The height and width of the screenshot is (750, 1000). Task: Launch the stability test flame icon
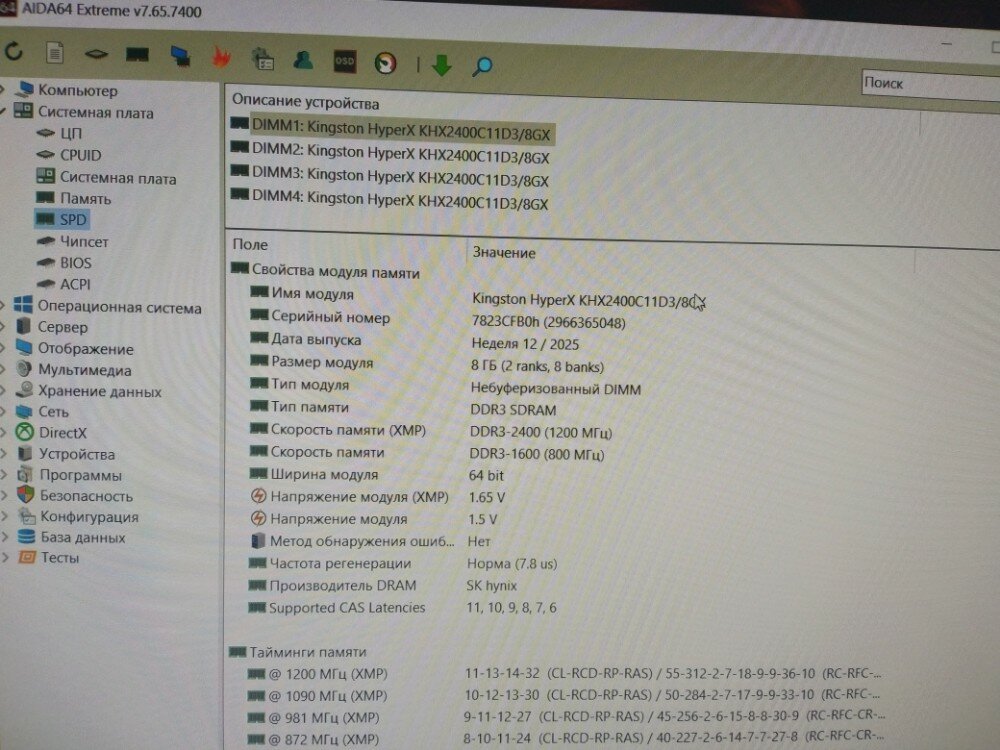tap(221, 58)
